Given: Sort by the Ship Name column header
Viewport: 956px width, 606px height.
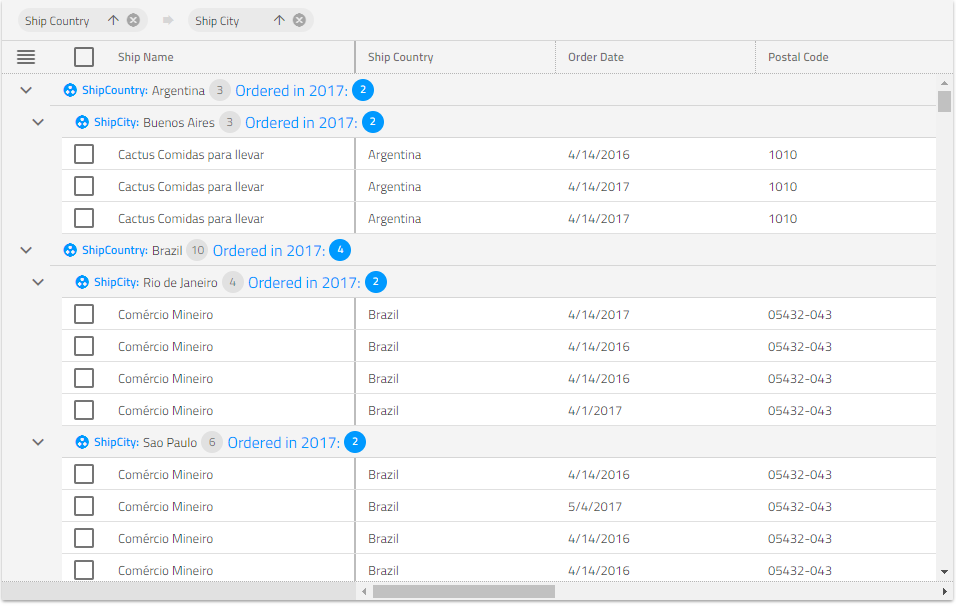Looking at the screenshot, I should pyautogui.click(x=146, y=57).
